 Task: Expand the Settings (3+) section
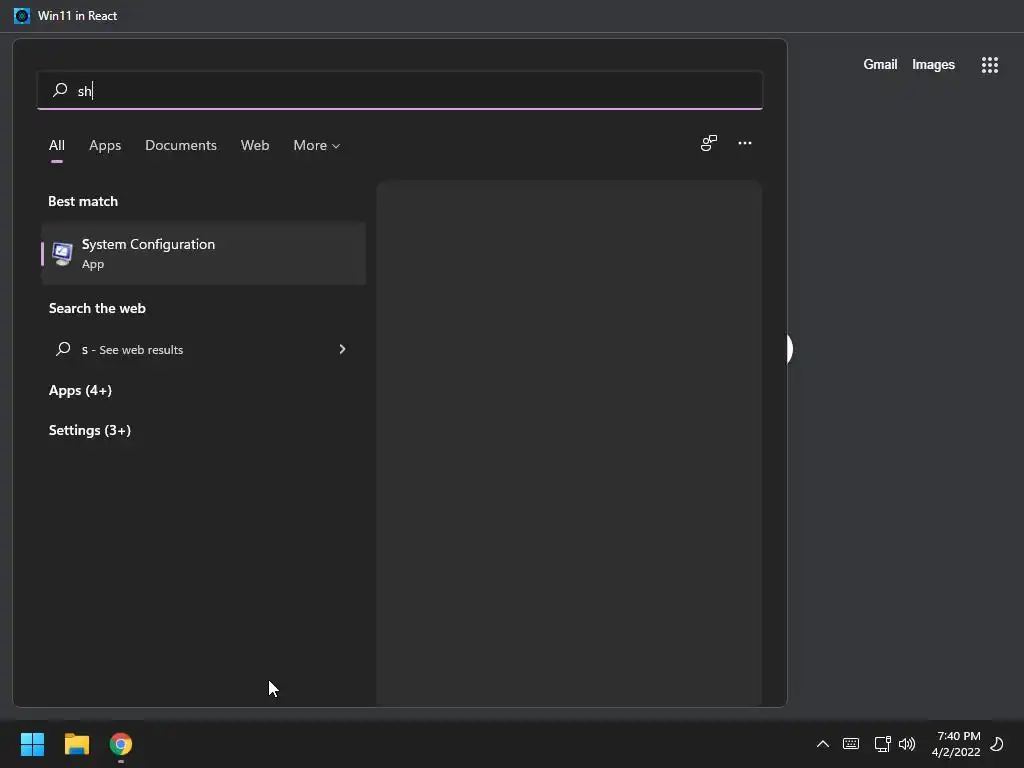pos(89,430)
